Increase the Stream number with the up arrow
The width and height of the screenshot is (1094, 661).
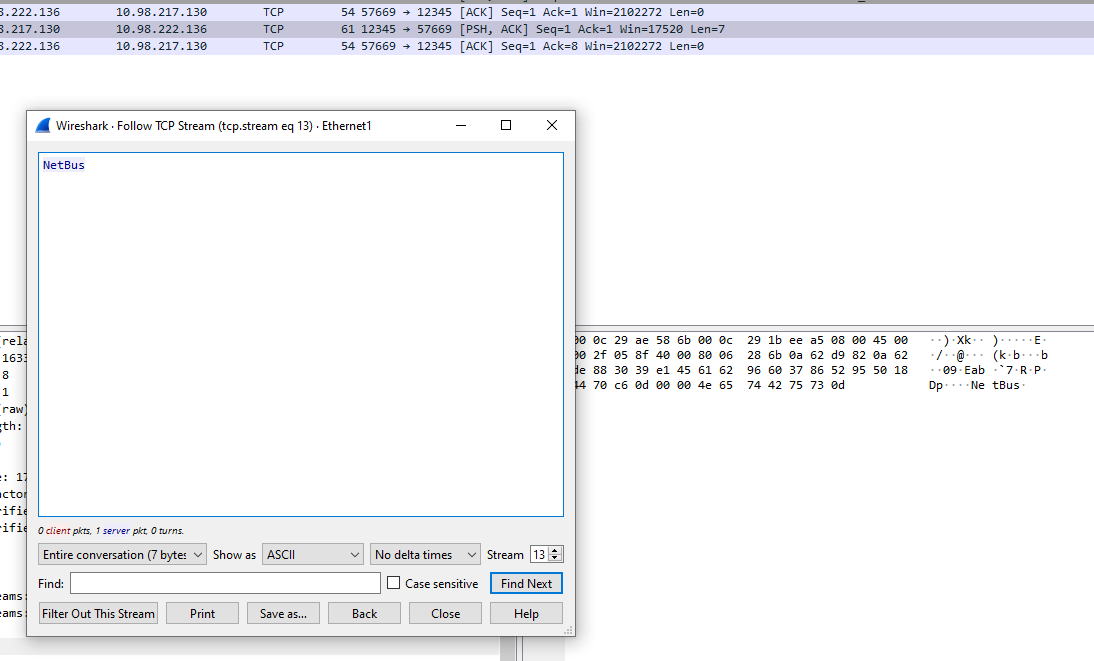coord(556,551)
